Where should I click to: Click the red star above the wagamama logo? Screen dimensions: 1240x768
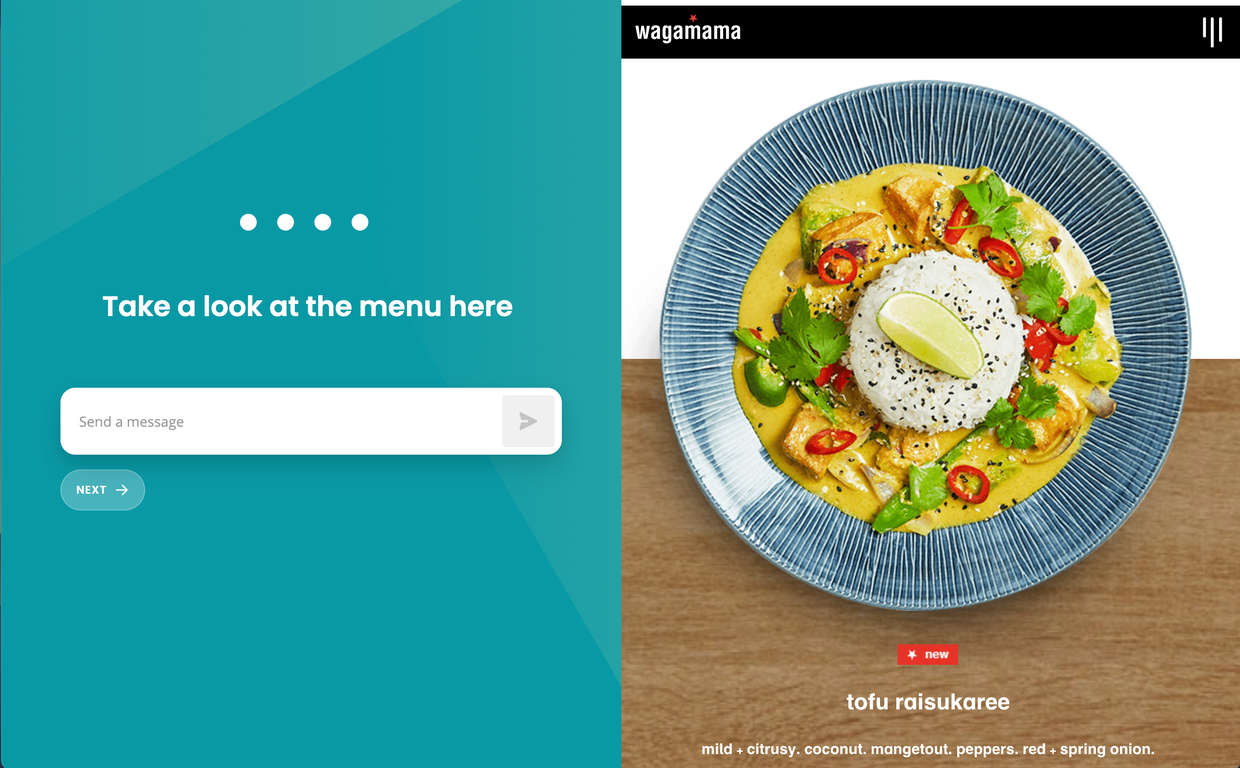(x=692, y=18)
